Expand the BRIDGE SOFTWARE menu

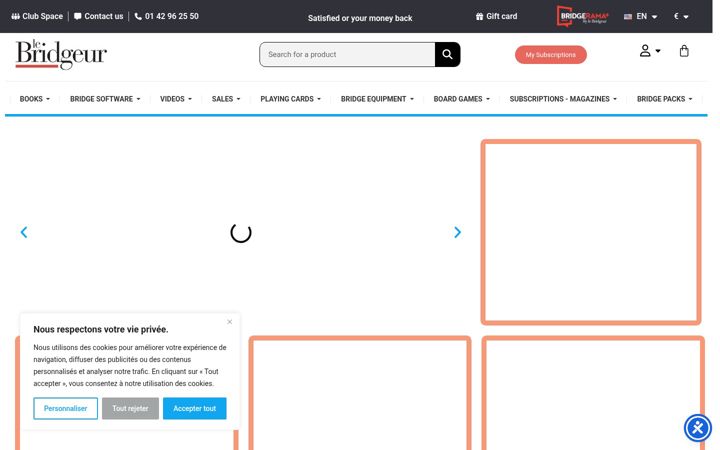point(105,99)
